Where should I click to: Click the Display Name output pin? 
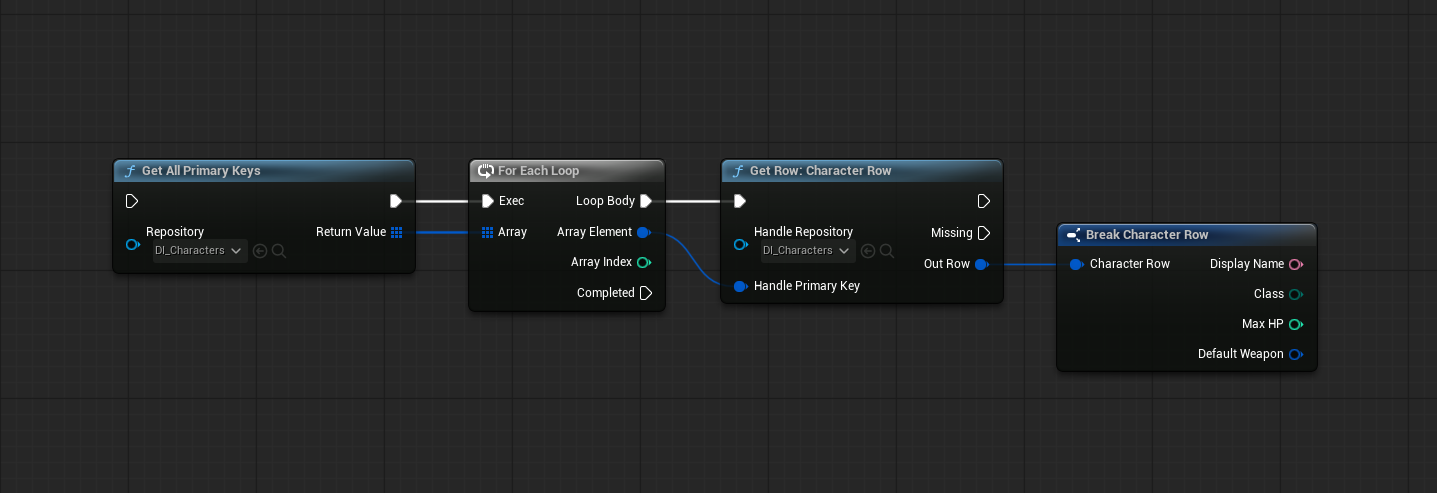click(x=1296, y=264)
